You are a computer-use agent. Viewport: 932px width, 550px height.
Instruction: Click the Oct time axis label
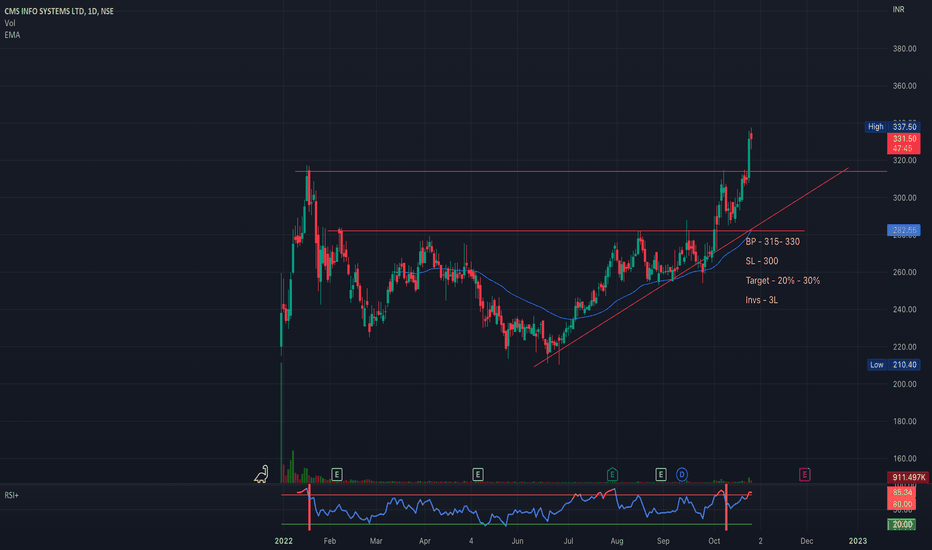[714, 541]
